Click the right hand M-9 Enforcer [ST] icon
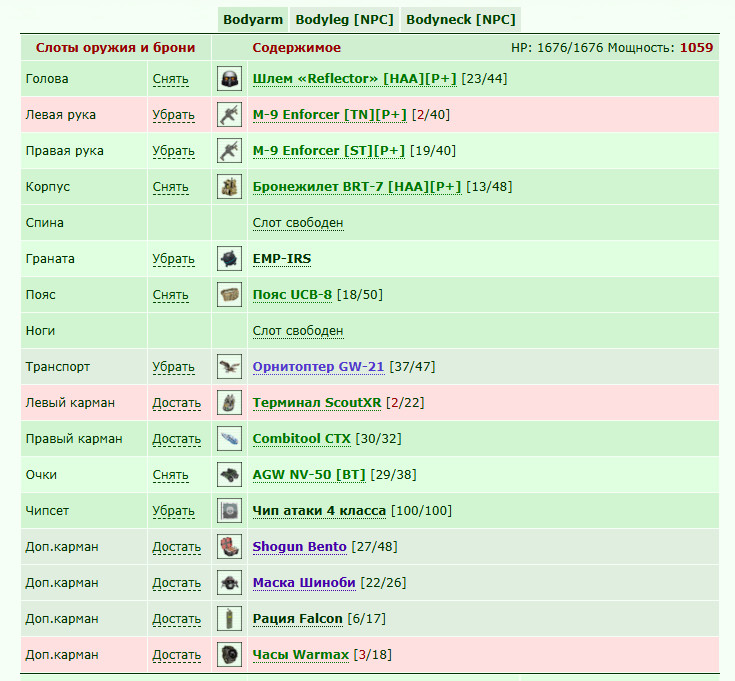Screen dimensions: 735x681 [229, 151]
